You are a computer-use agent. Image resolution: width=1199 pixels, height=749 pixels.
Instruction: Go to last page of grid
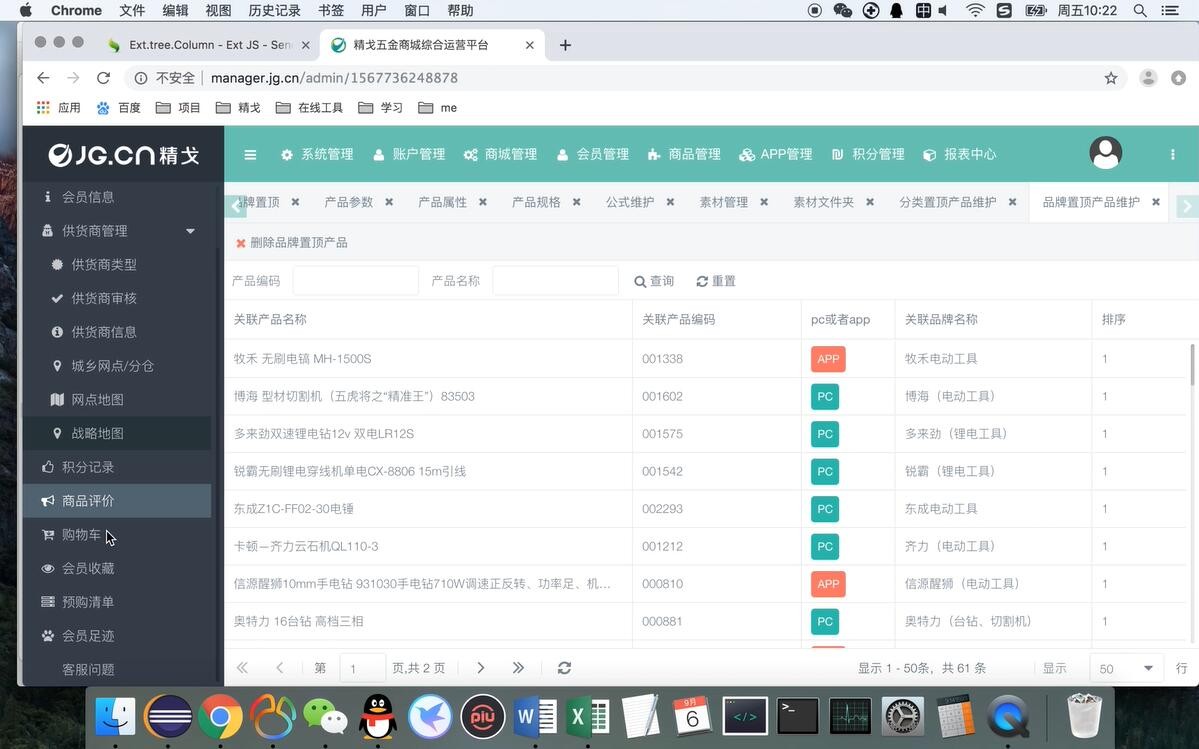tap(518, 667)
